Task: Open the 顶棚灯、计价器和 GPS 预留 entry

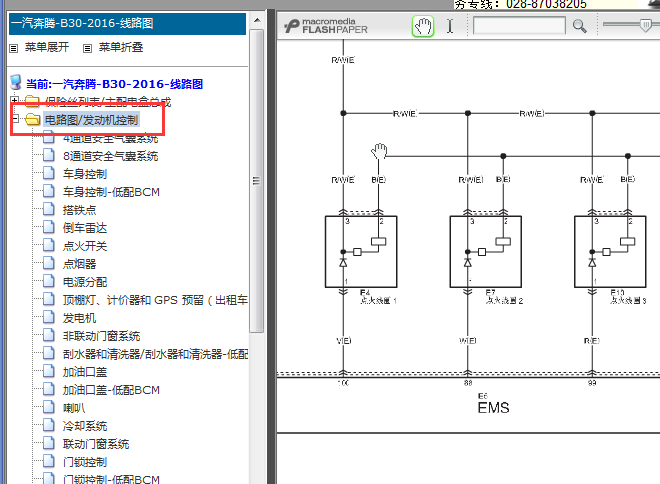Action: point(155,300)
